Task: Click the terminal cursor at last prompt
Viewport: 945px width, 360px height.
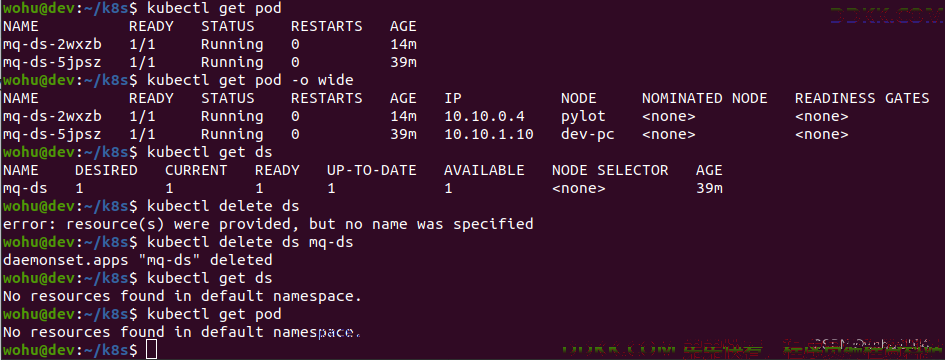Action: pos(151,350)
